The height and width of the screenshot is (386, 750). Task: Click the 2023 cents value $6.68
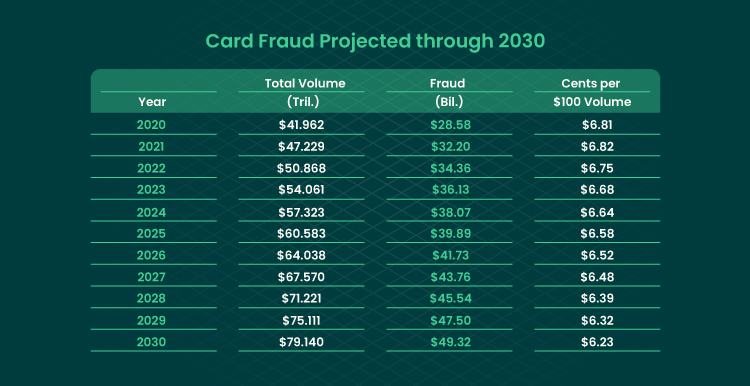597,190
